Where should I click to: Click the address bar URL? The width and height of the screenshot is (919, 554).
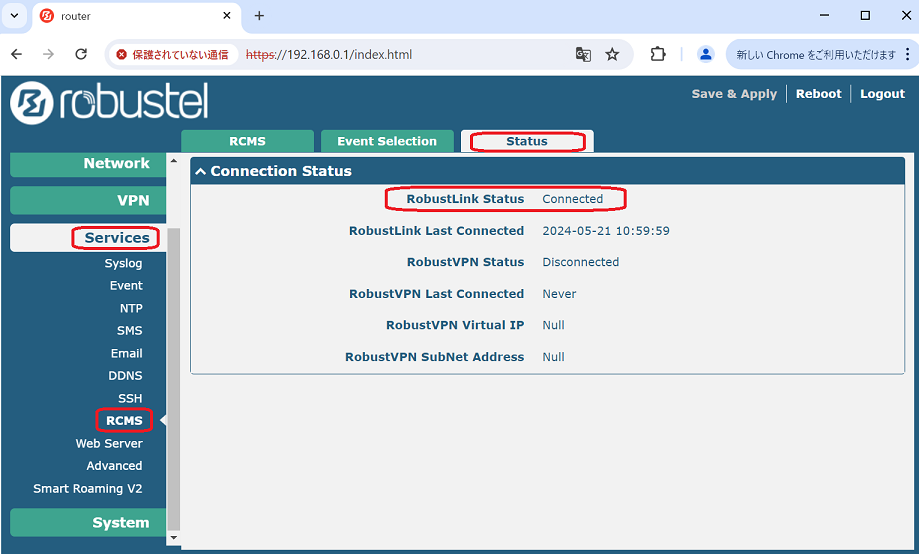pos(329,55)
